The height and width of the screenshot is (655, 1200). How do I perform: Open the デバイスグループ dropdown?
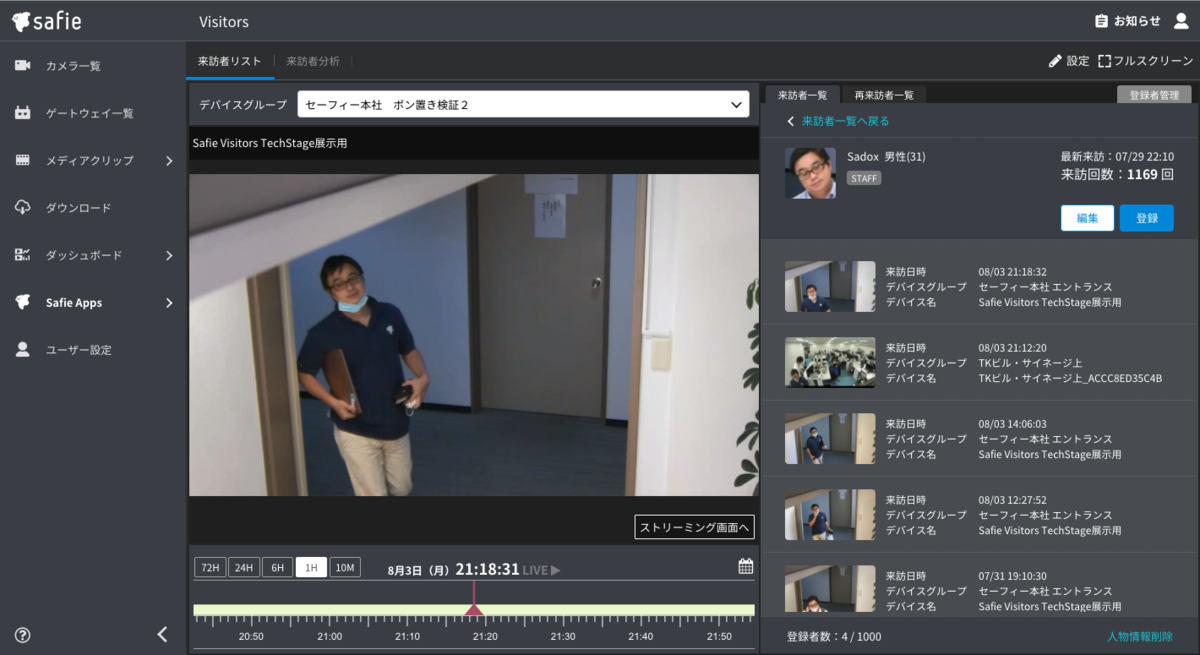[x=523, y=104]
